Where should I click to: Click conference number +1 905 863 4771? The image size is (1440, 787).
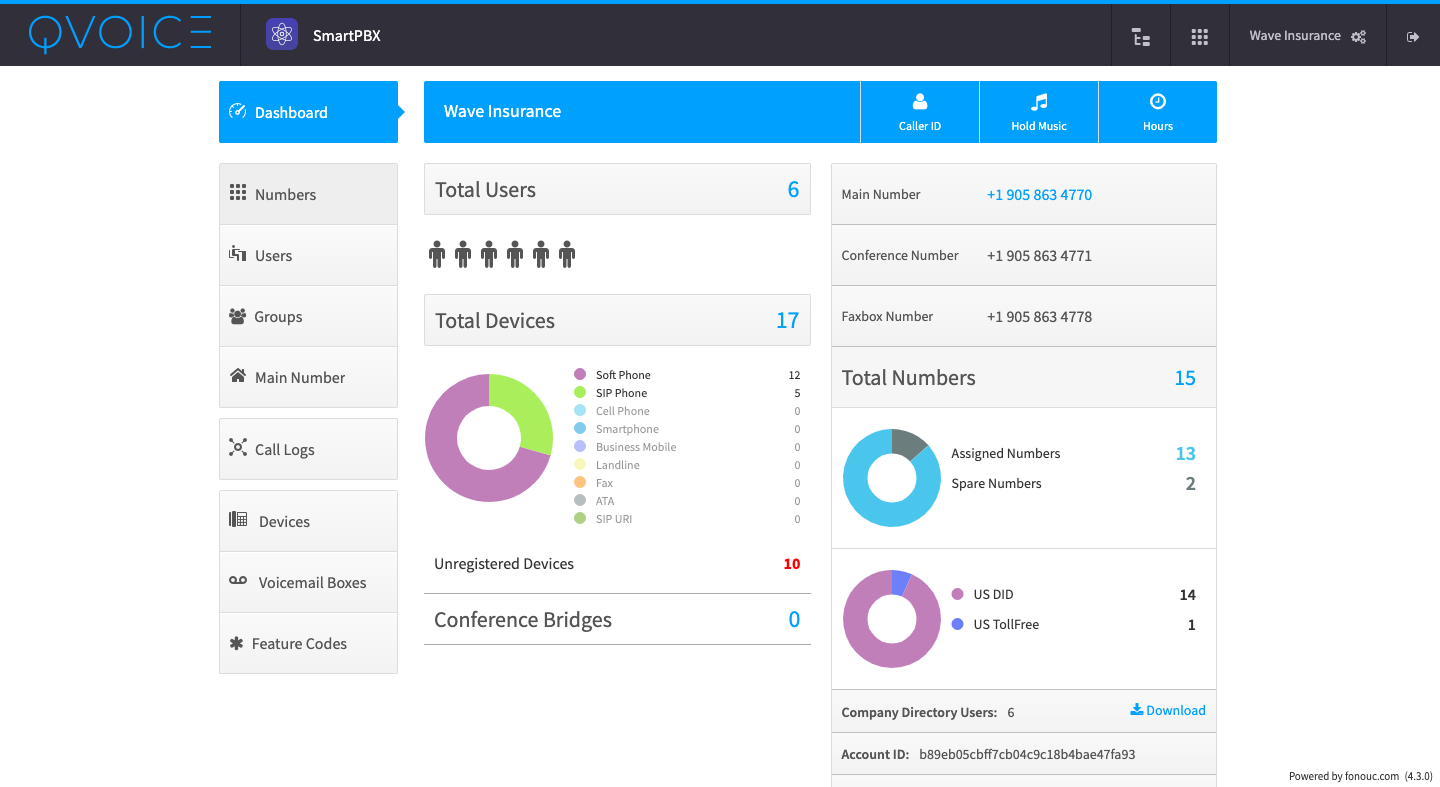tap(1039, 256)
